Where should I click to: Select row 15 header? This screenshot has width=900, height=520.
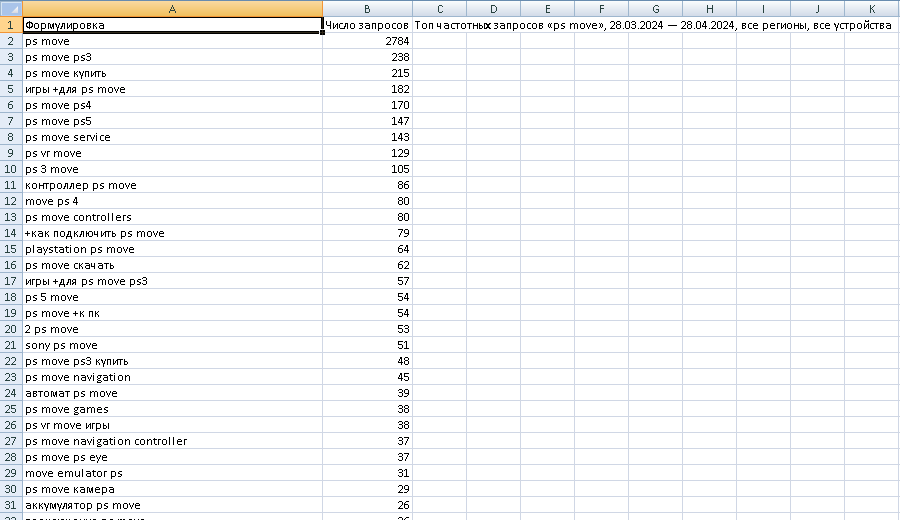(x=11, y=249)
